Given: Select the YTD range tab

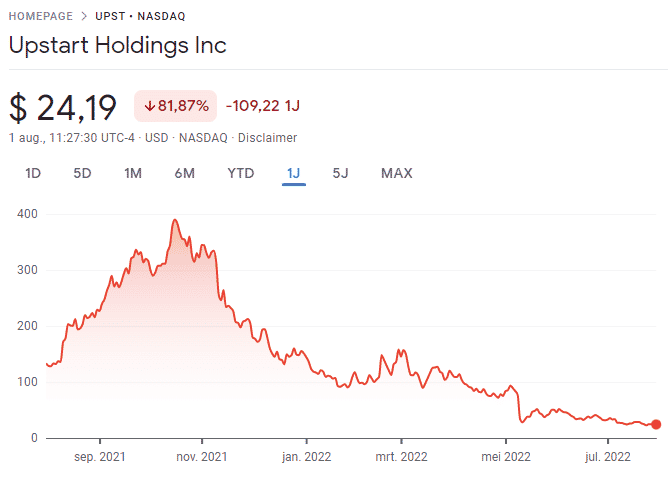Looking at the screenshot, I should [x=240, y=173].
